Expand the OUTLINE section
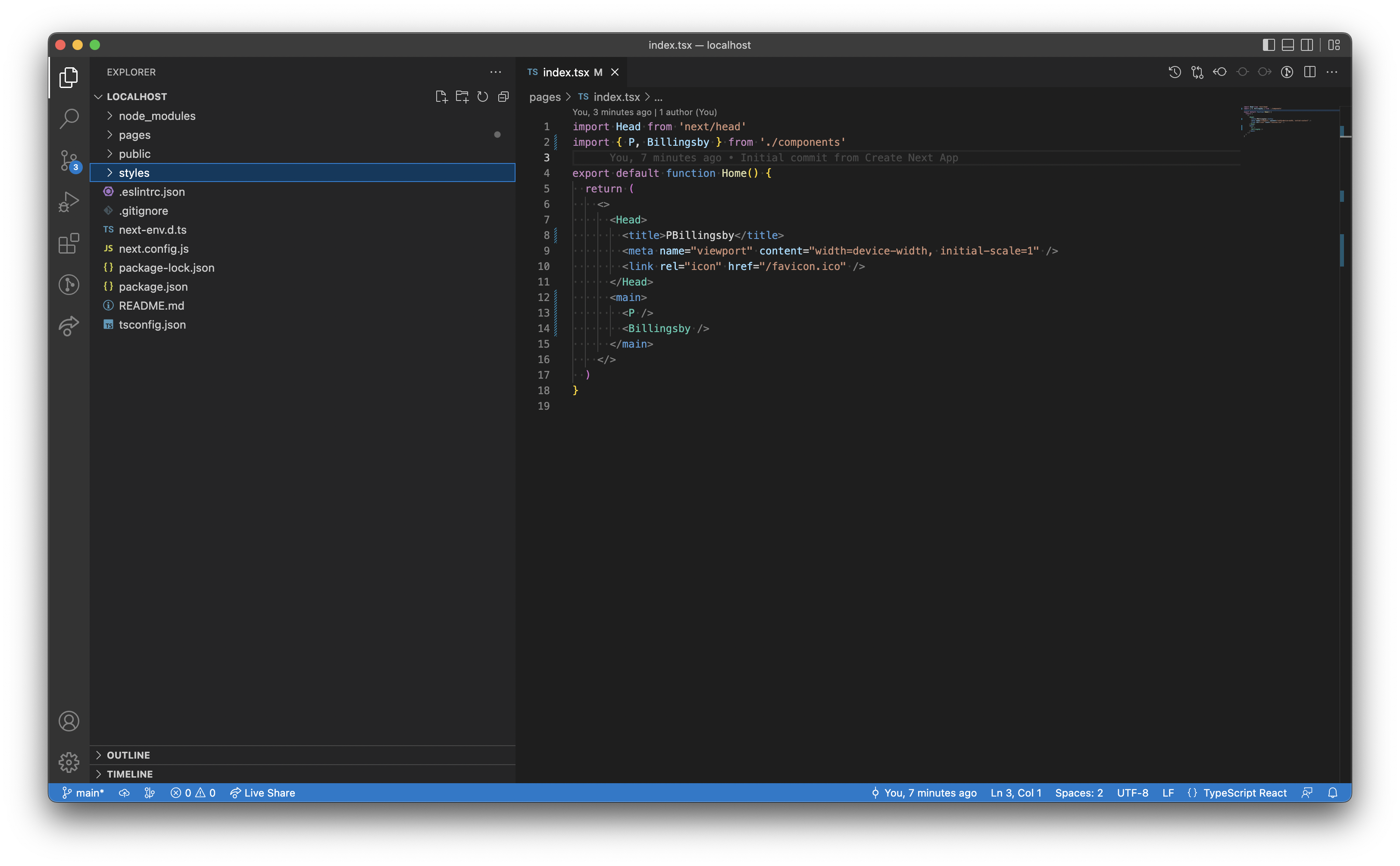This screenshot has height=866, width=1400. click(128, 755)
